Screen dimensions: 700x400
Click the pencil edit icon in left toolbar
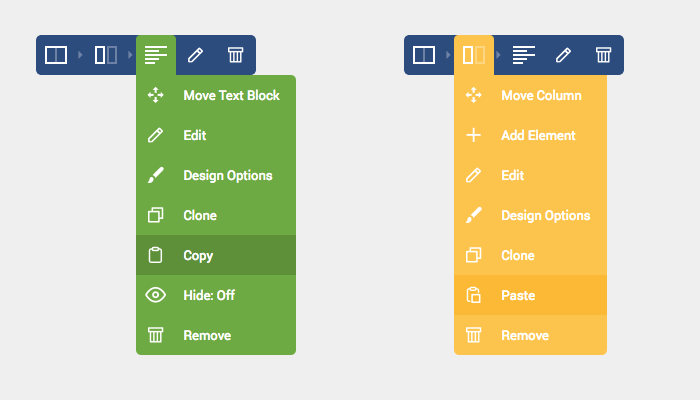(x=196, y=55)
